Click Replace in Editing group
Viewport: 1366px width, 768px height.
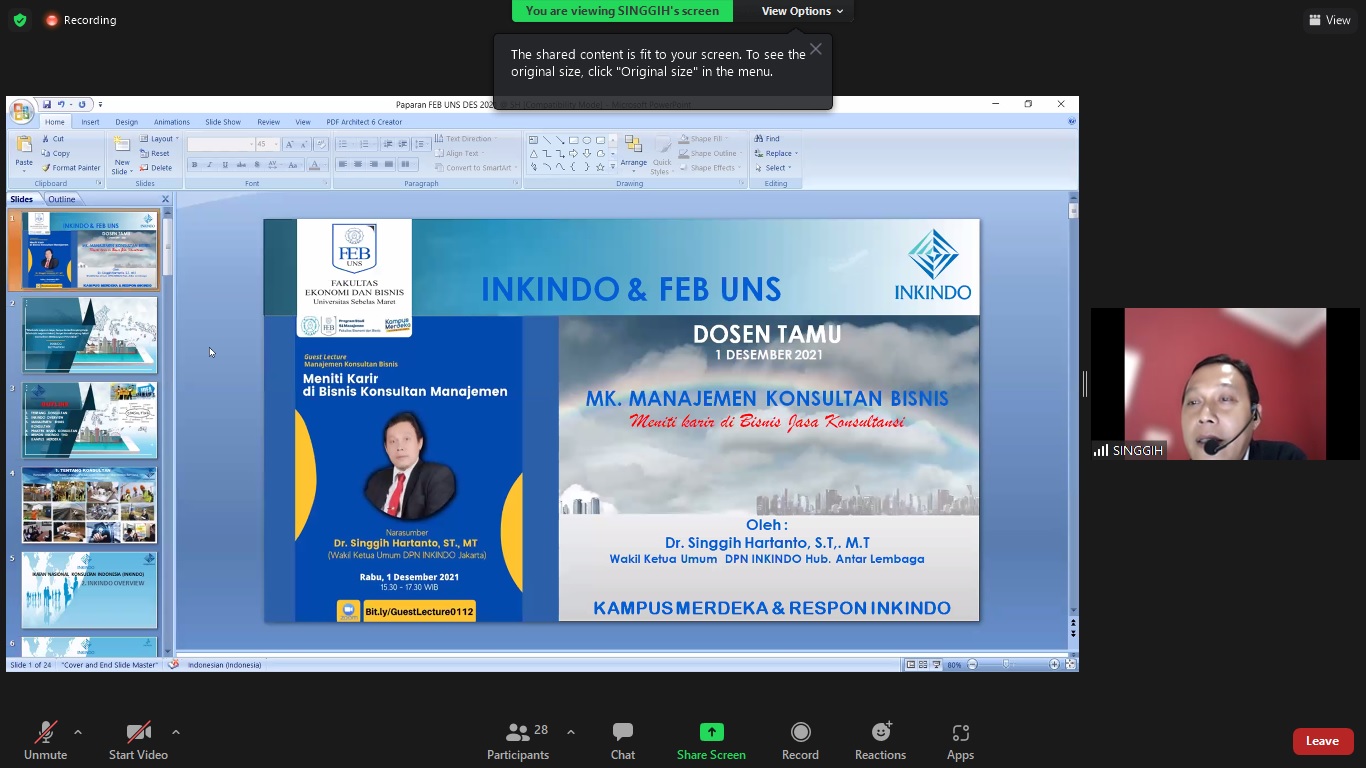(x=775, y=153)
